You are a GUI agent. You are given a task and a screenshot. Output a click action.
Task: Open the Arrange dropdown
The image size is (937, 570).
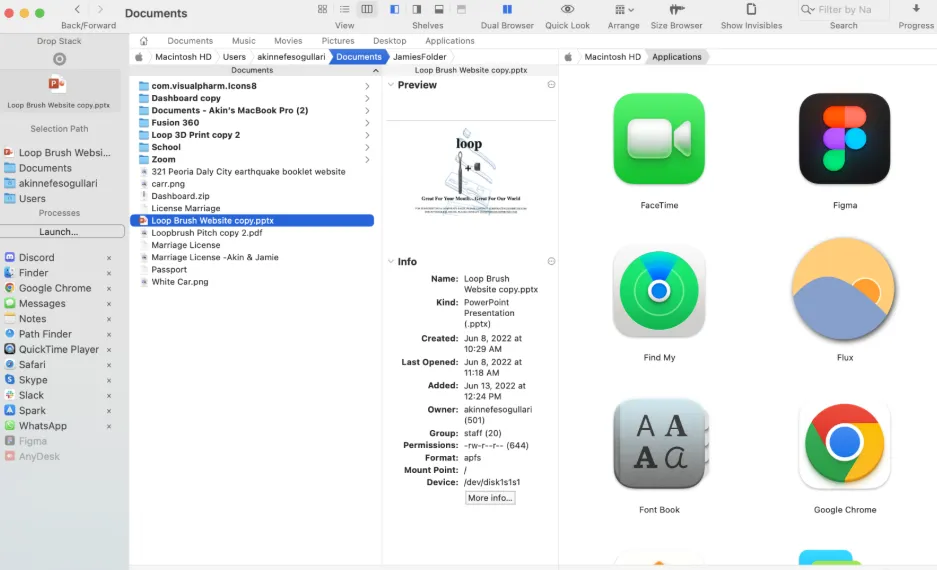coord(624,10)
